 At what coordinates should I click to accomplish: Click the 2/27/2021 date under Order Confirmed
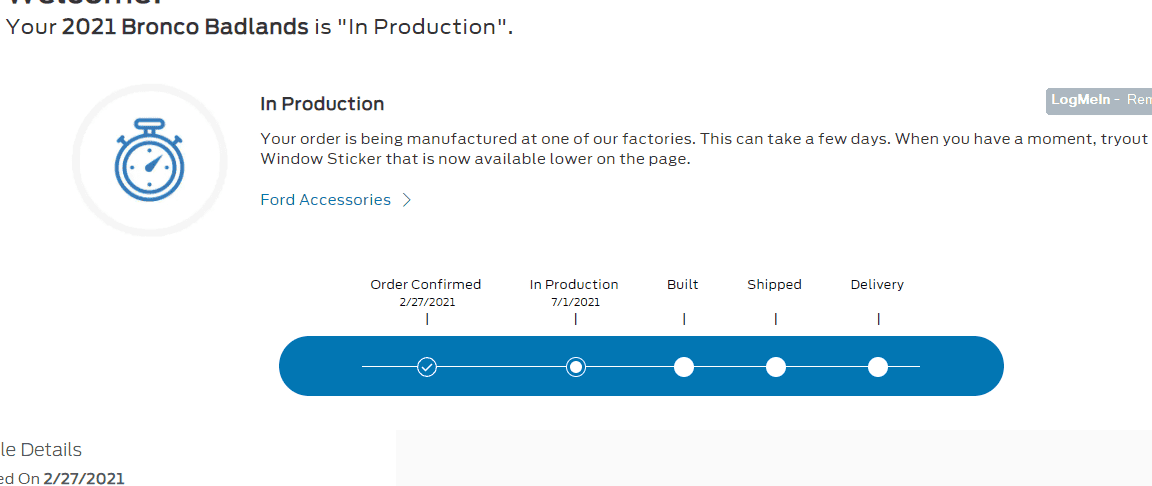427,302
